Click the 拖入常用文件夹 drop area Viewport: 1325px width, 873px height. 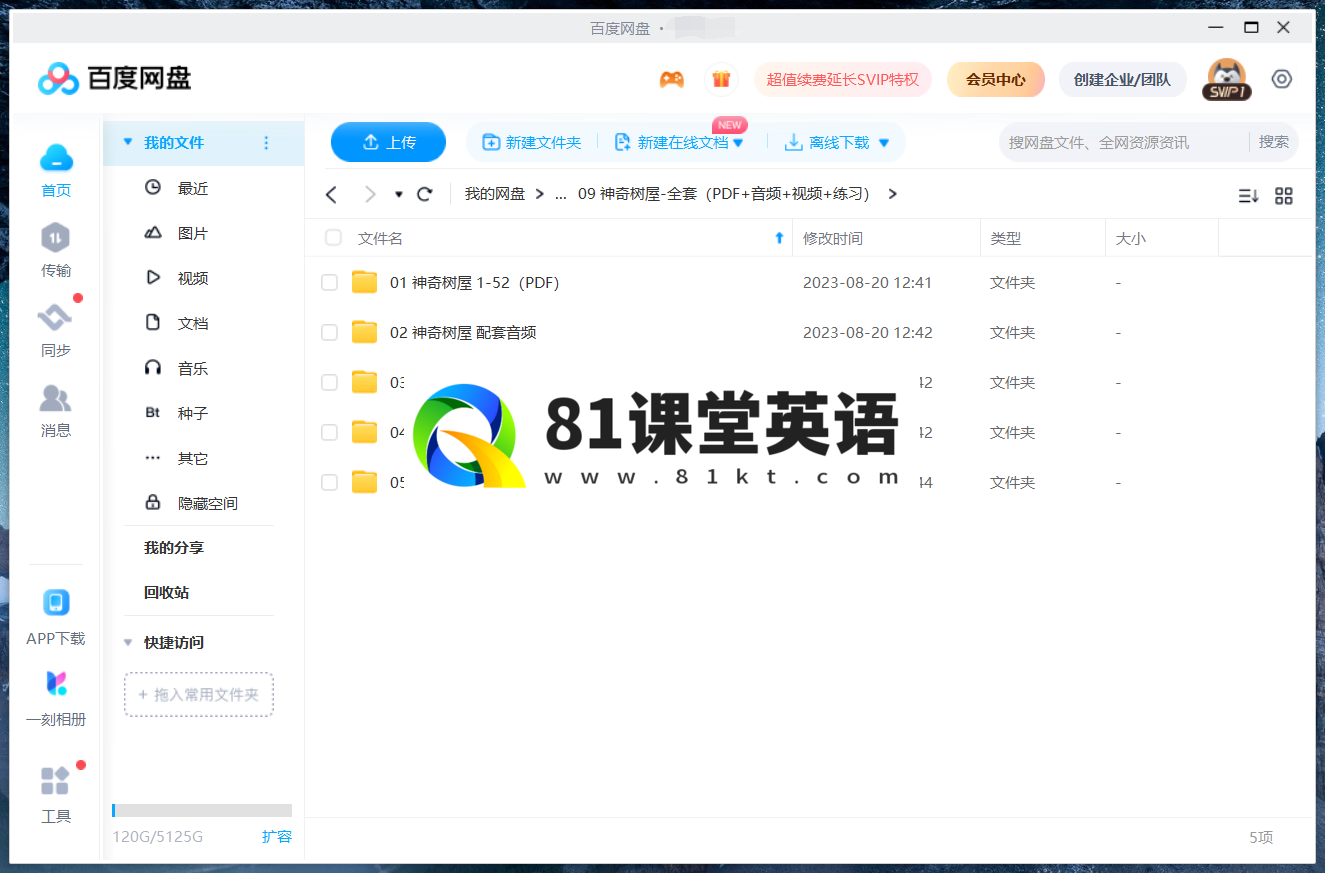tap(199, 694)
